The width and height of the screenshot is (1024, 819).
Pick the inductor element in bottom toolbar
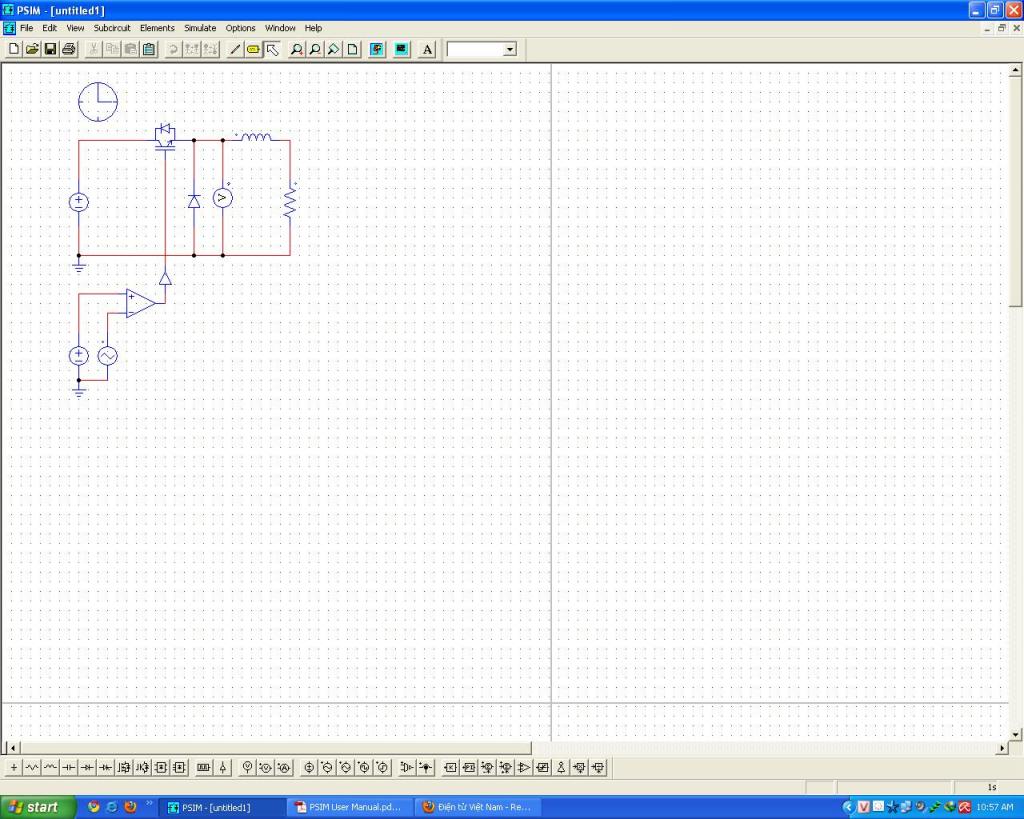click(x=50, y=768)
